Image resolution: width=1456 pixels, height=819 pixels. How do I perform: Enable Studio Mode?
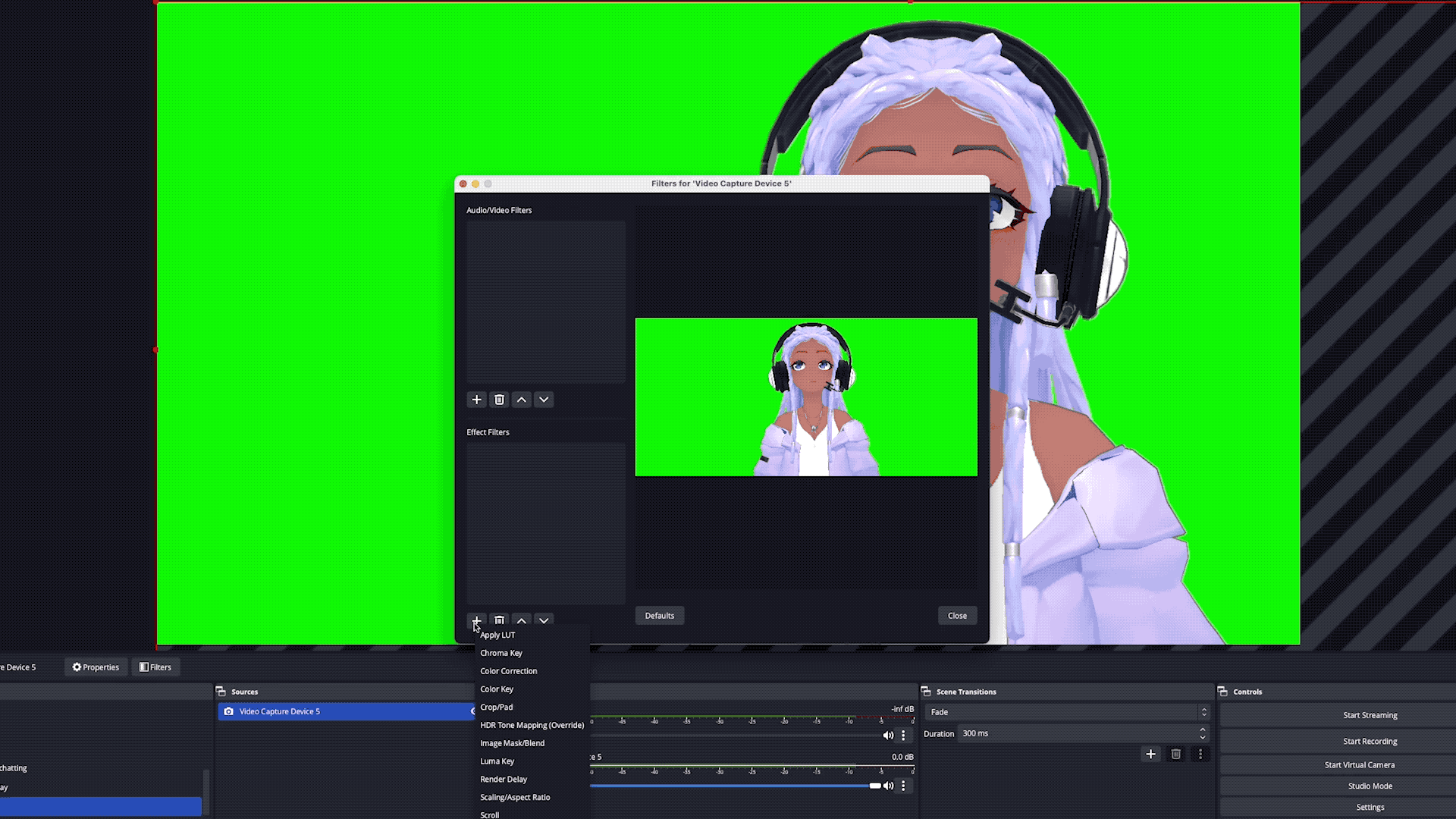[x=1370, y=786]
